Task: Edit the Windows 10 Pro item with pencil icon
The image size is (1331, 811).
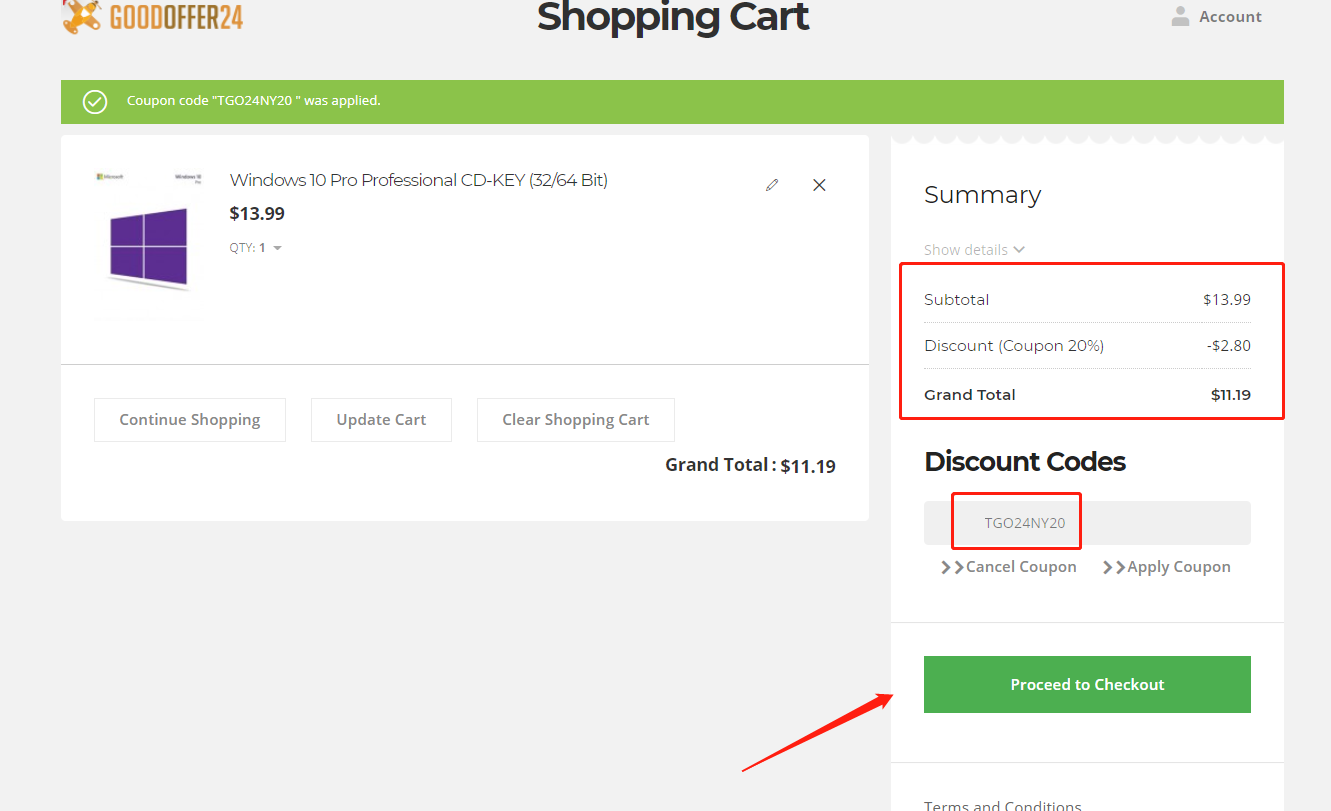Action: coord(772,185)
